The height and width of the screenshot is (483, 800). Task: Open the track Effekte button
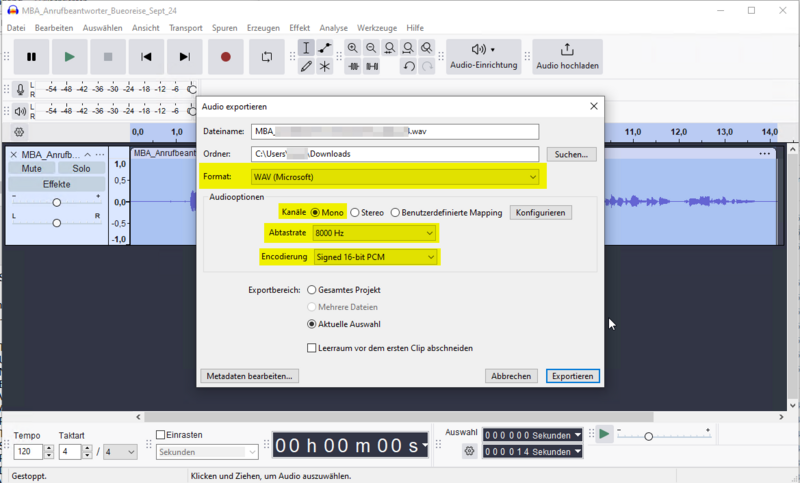57,184
